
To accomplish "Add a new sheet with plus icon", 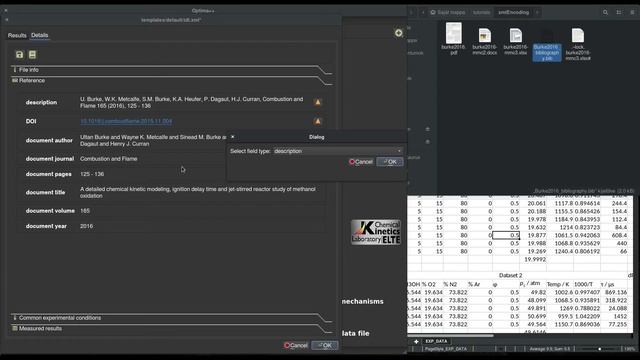I will click(416, 341).
